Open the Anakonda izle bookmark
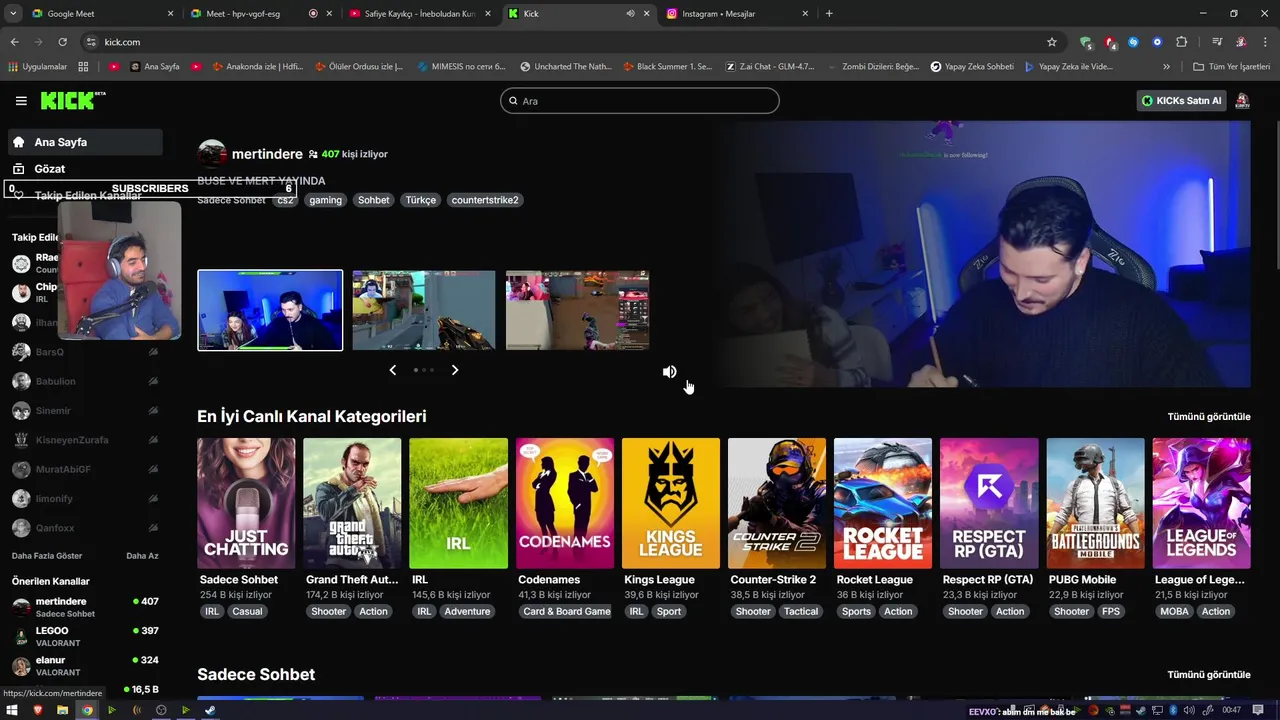The image size is (1280, 720). pos(257,67)
